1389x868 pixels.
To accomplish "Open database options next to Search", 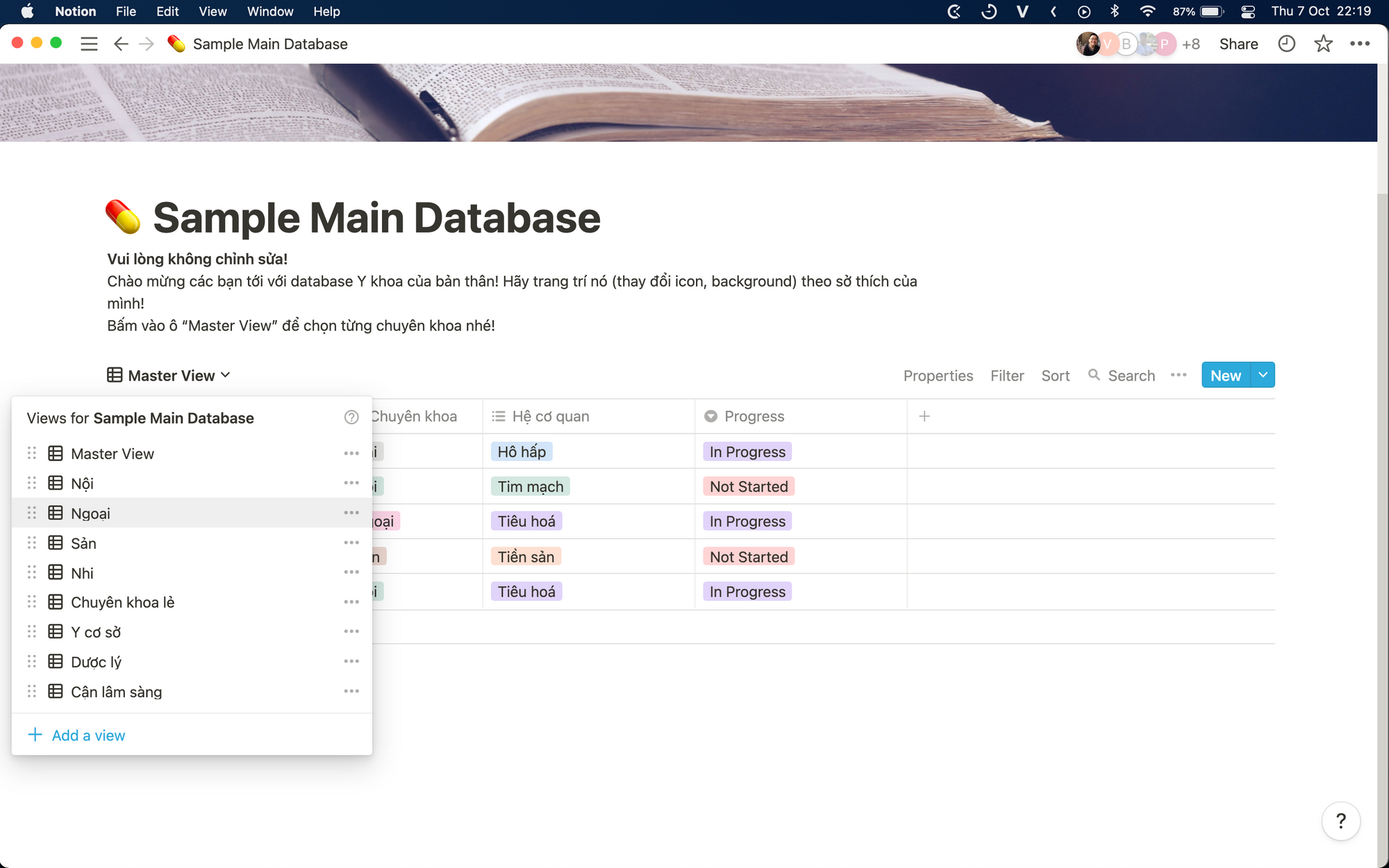I will (x=1179, y=375).
